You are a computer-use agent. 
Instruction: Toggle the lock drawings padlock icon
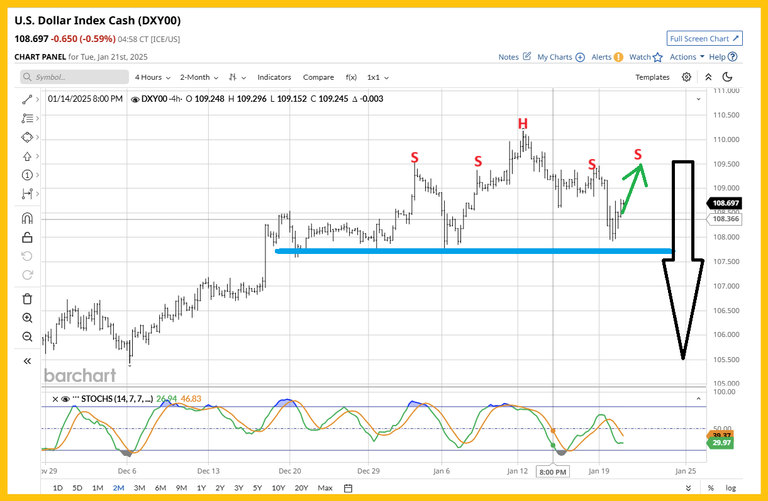tap(27, 238)
